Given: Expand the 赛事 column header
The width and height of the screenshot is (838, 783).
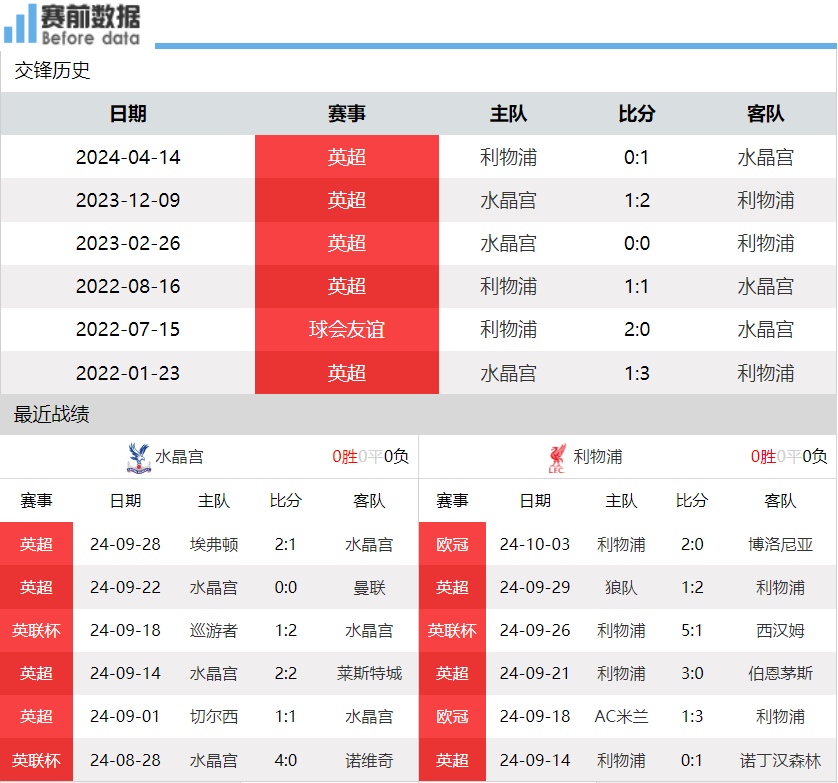Looking at the screenshot, I should click(x=346, y=114).
